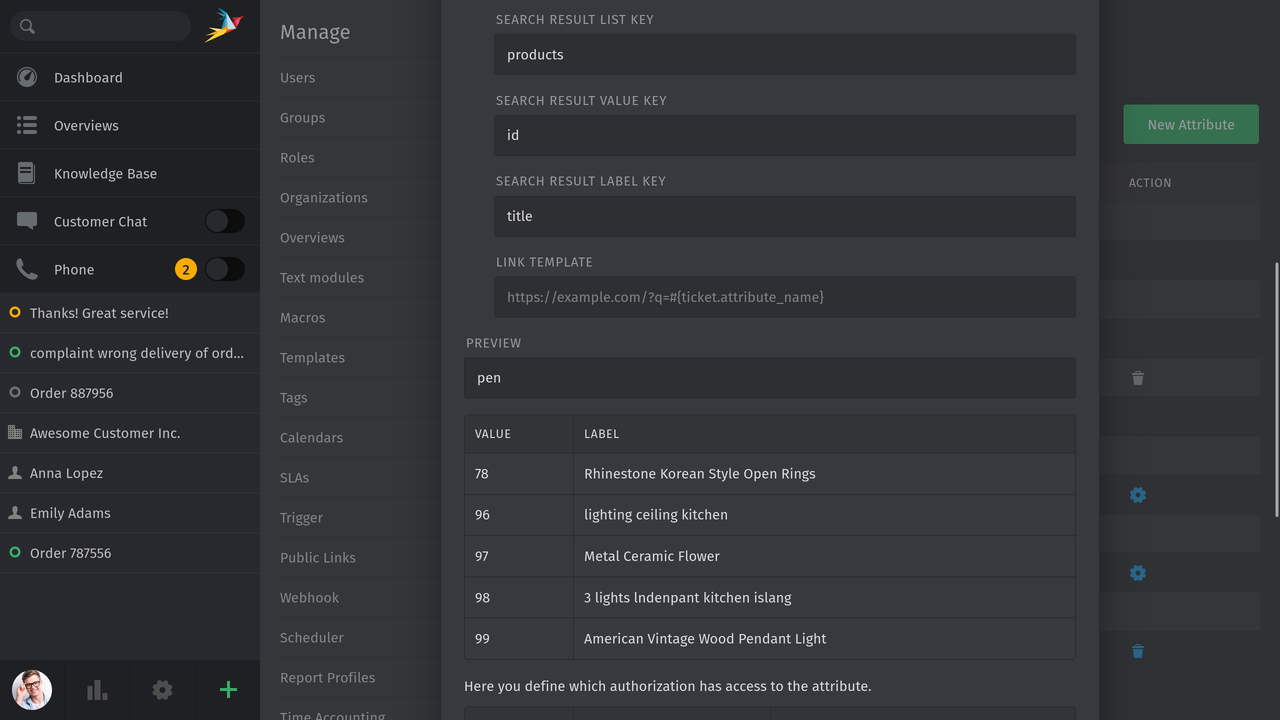Delete an attribute using the trash icon
The height and width of the screenshot is (720, 1280).
click(x=1138, y=378)
